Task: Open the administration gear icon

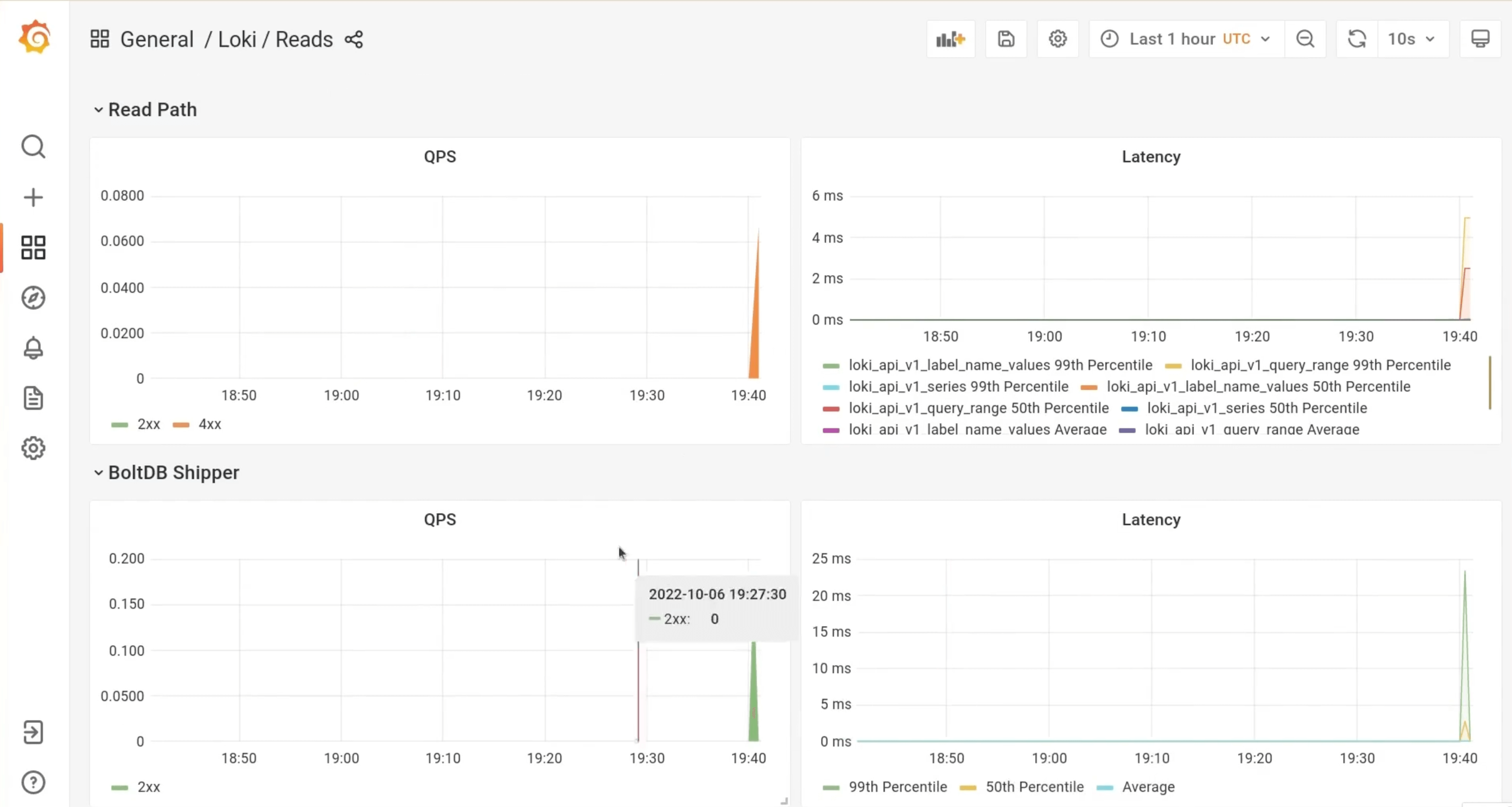Action: [33, 448]
